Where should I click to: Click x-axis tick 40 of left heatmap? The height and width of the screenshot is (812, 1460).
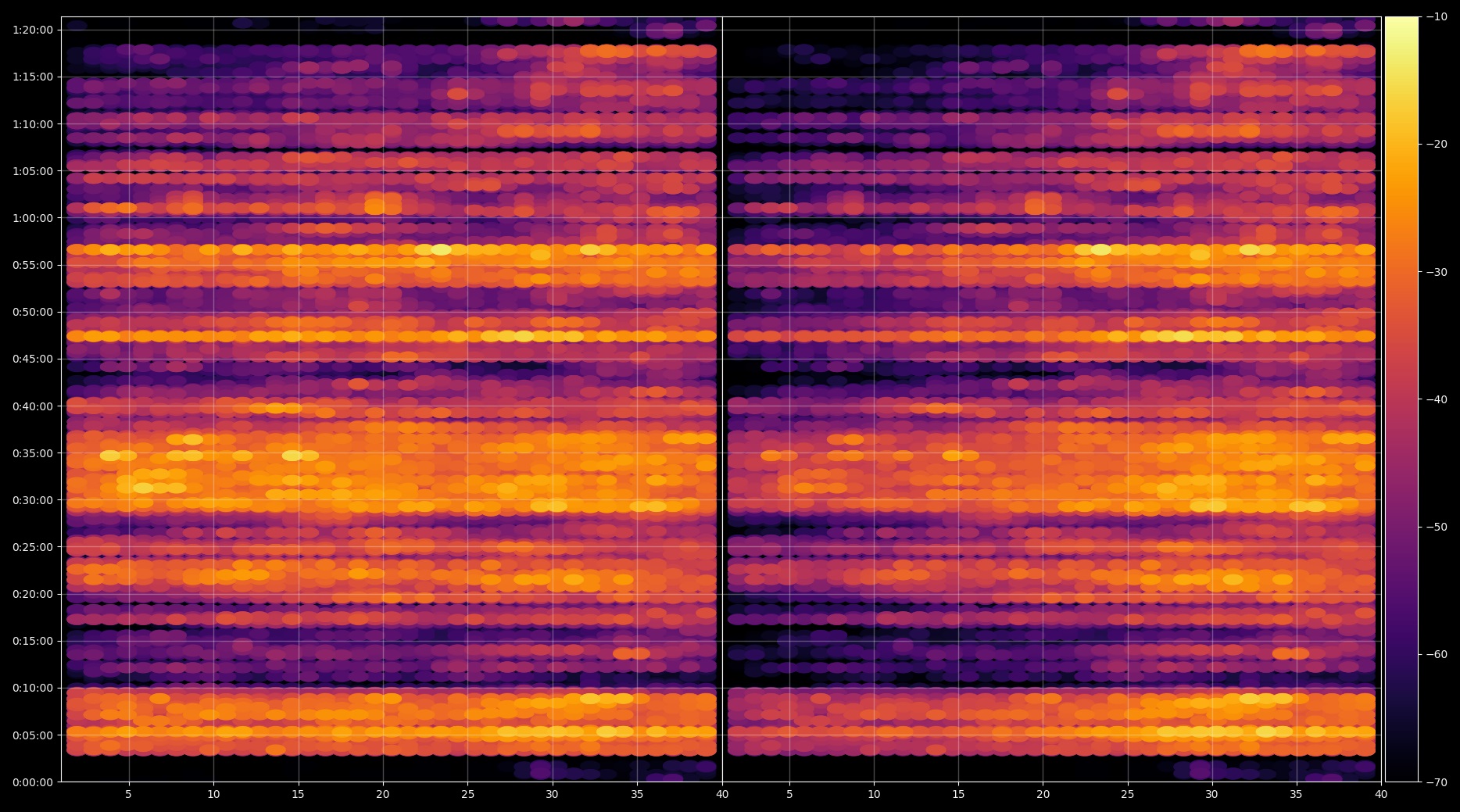[721, 794]
